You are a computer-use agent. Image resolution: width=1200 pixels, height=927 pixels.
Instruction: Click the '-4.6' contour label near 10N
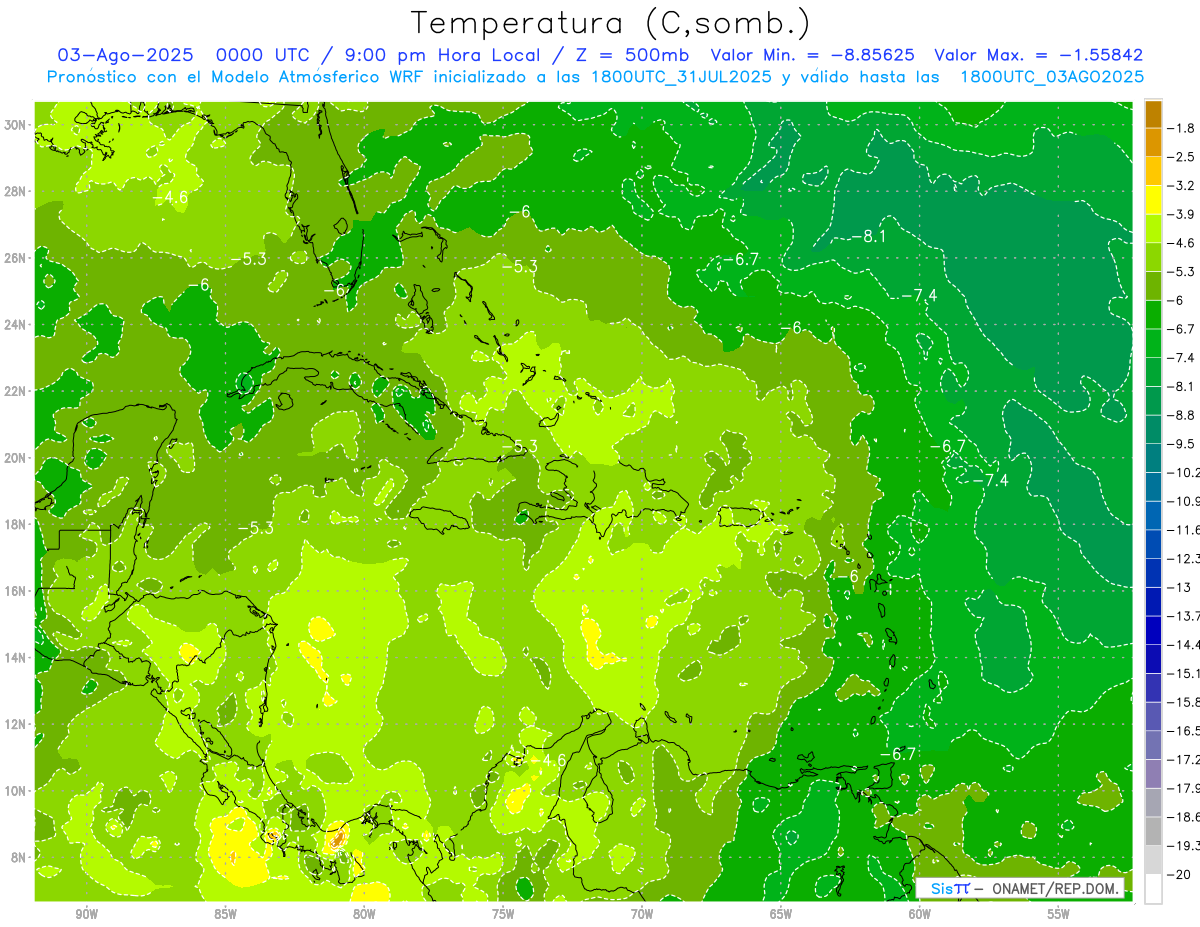click(x=548, y=760)
